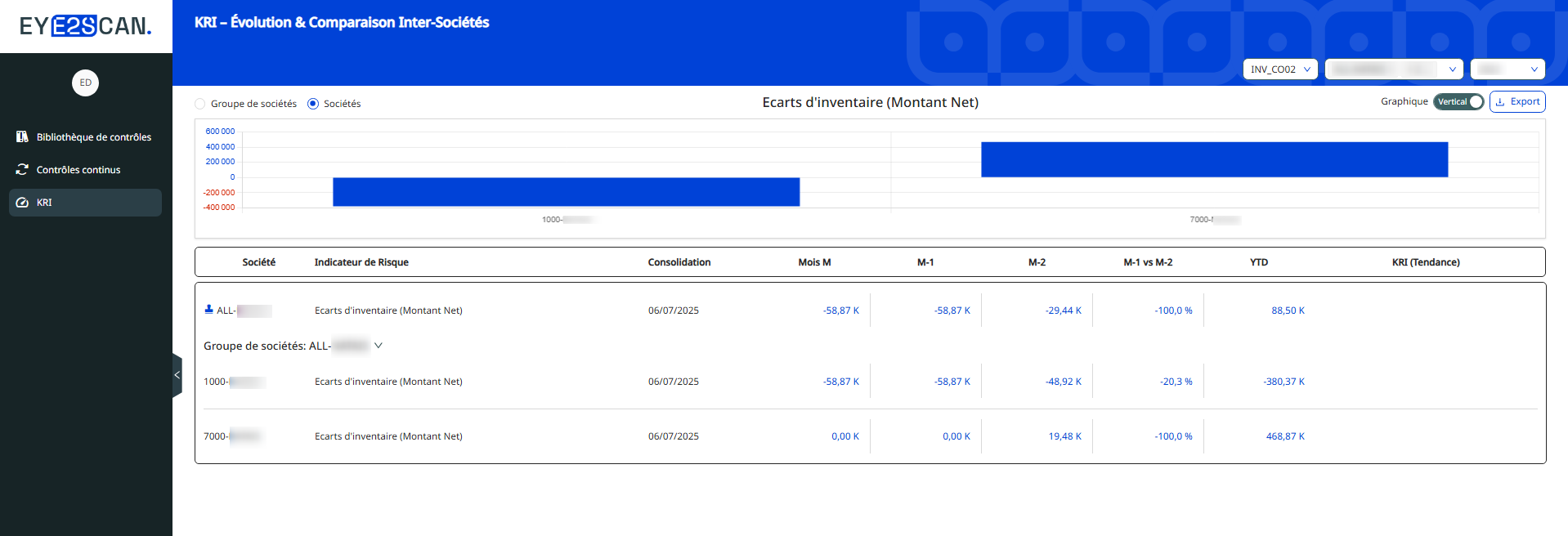Open the ED user avatar
The height and width of the screenshot is (536, 1568).
85,83
